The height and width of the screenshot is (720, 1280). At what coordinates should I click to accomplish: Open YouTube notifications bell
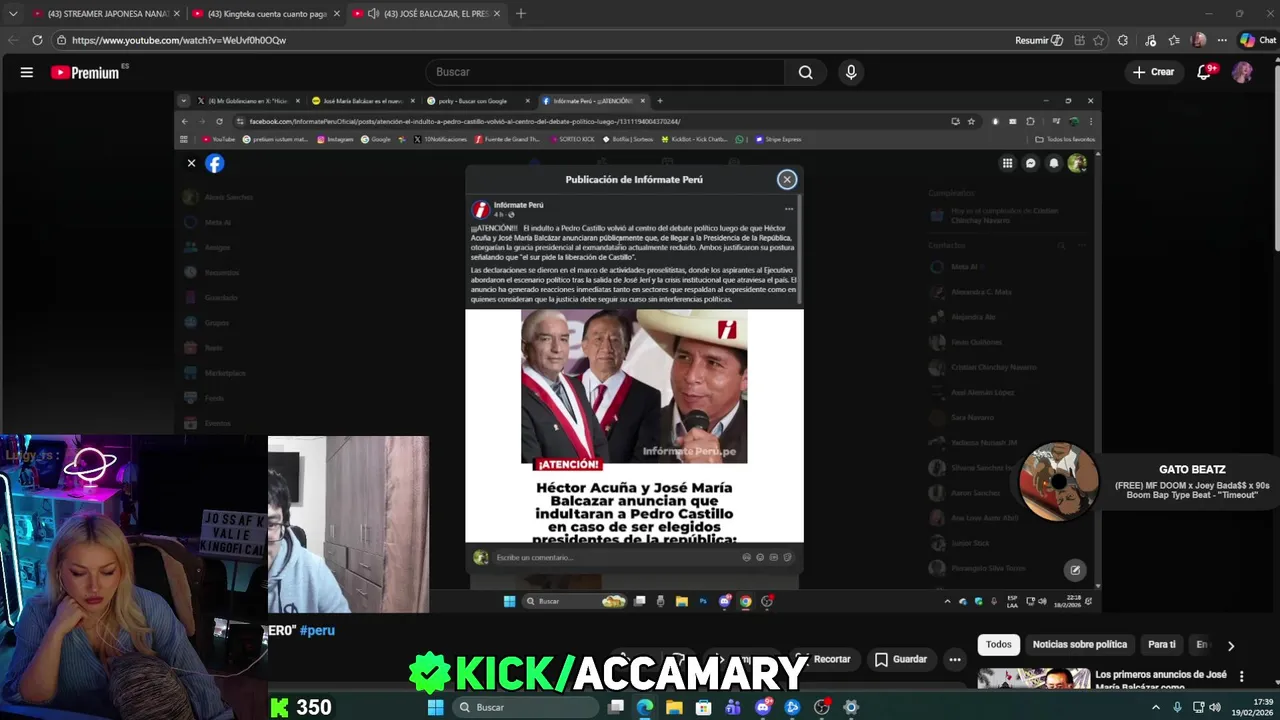click(1205, 72)
